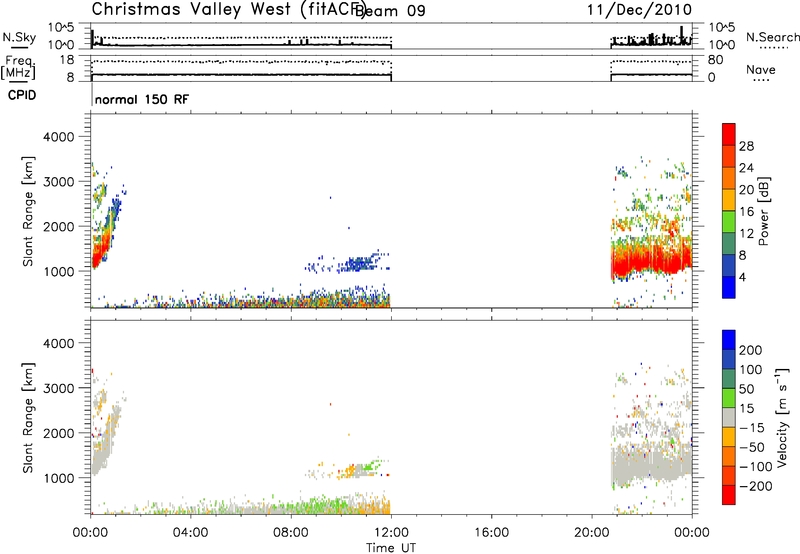The height and width of the screenshot is (554, 800).
Task: Click the 'Freq. [MHz]' axis label
Action: point(18,68)
